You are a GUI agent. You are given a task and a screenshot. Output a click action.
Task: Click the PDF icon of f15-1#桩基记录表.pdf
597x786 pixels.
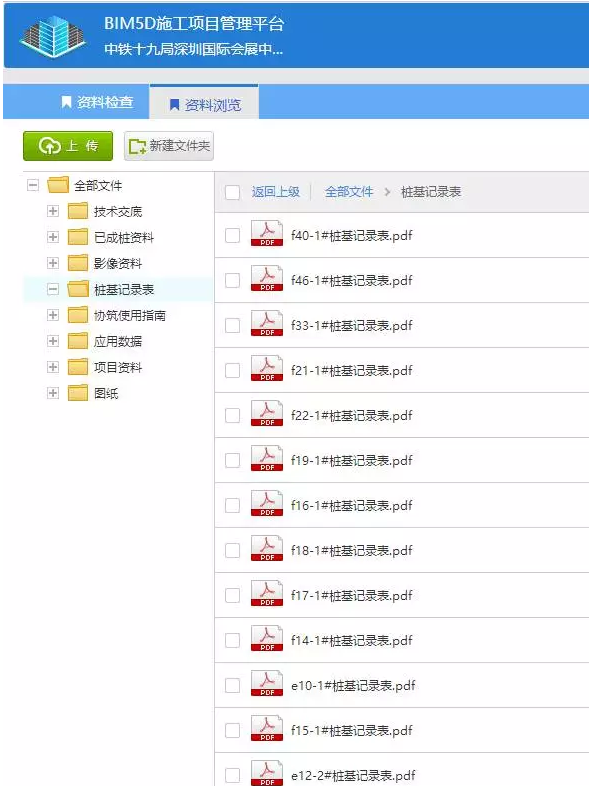[267, 728]
